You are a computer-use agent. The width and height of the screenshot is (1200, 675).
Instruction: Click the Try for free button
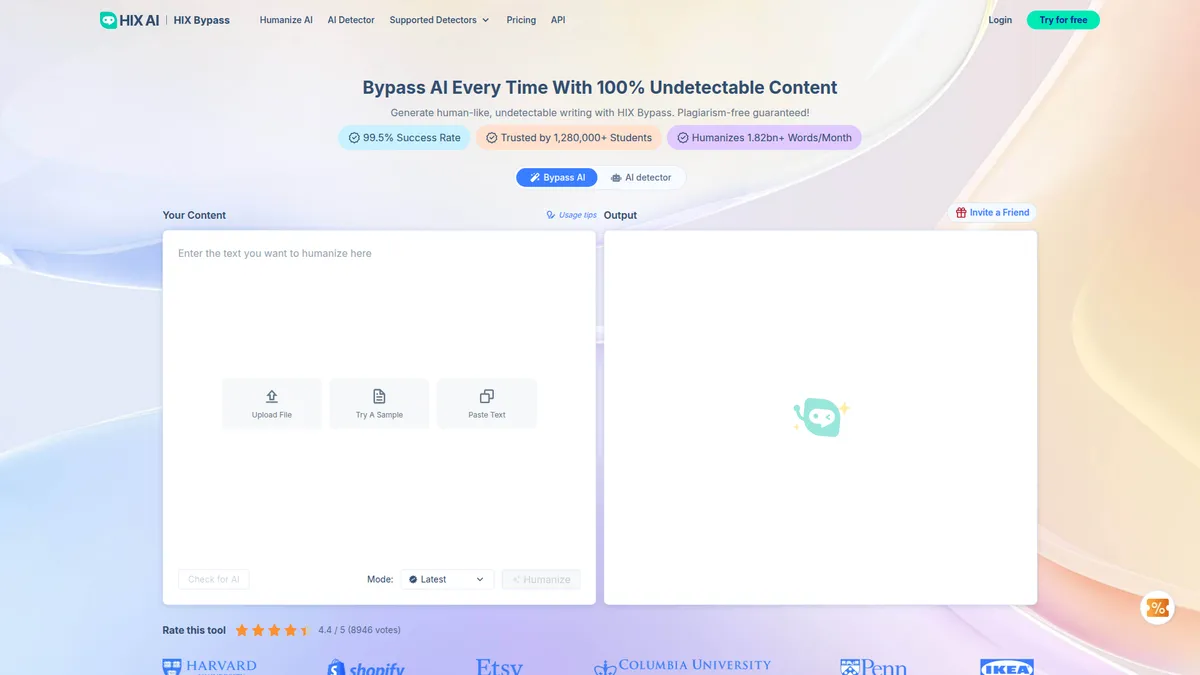tap(1063, 20)
